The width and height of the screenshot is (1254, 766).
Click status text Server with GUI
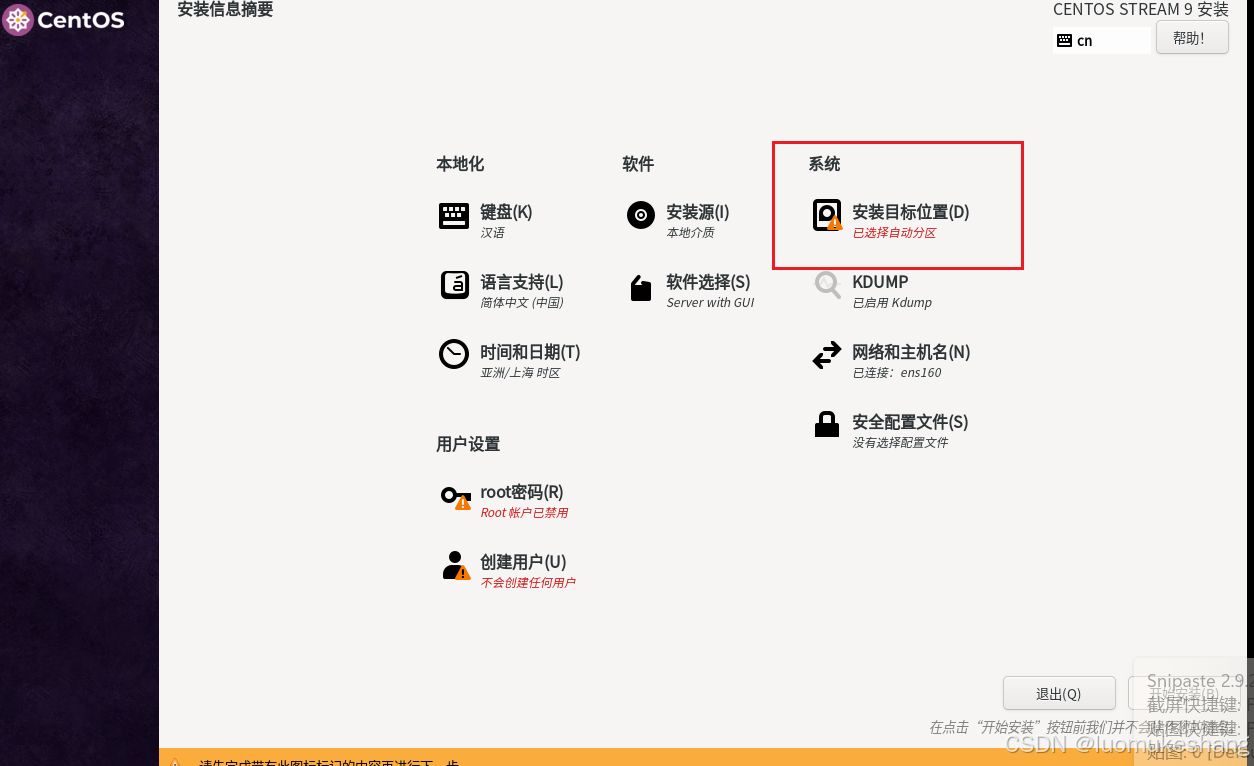(710, 303)
